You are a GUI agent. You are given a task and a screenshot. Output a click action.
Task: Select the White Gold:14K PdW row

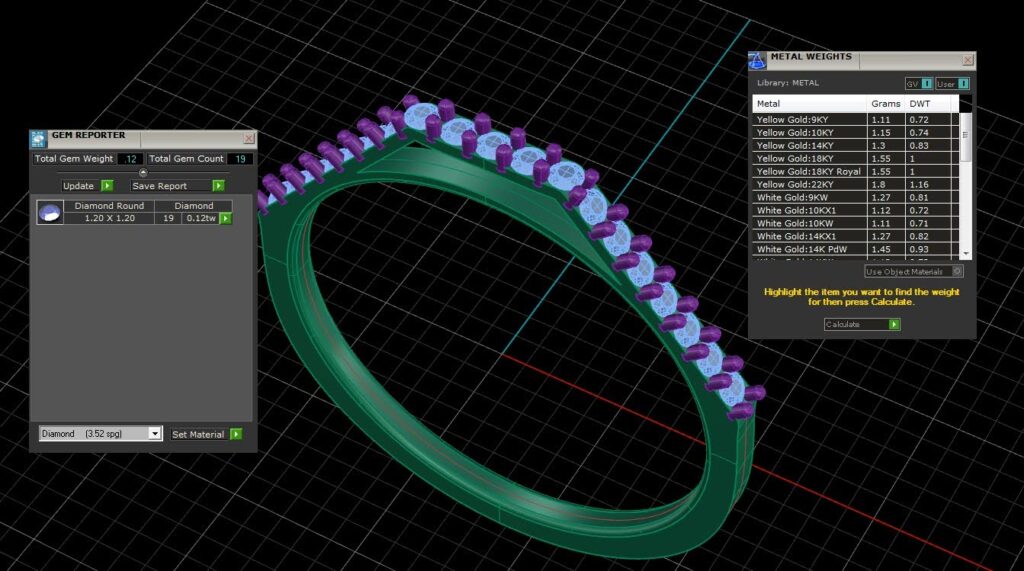coord(856,249)
